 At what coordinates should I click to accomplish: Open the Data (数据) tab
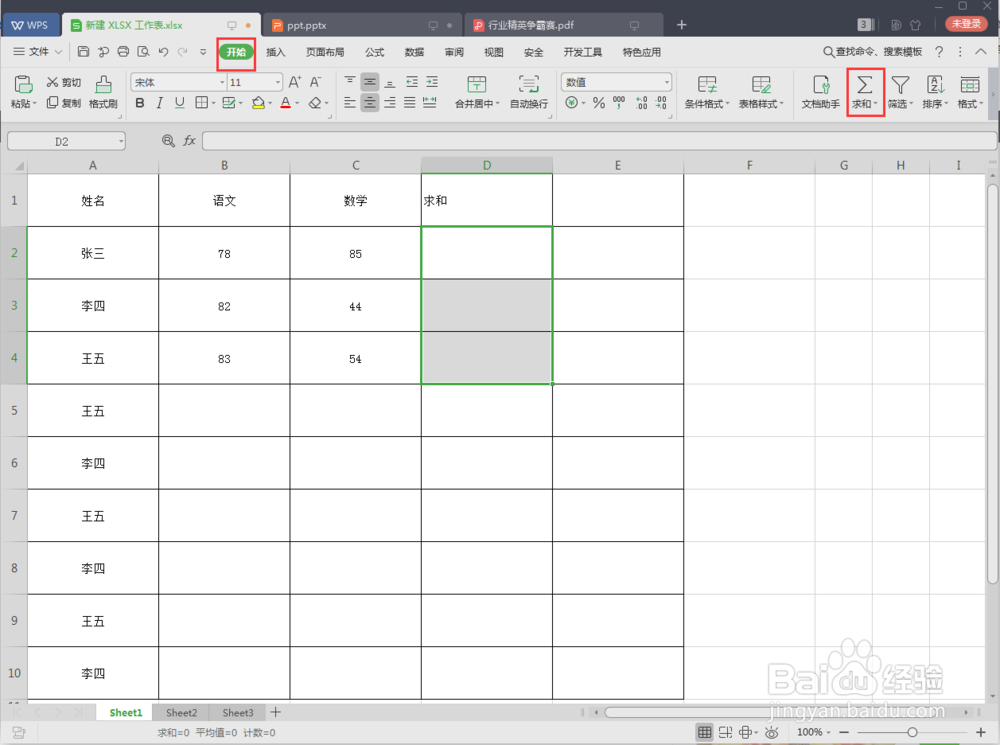[x=414, y=52]
